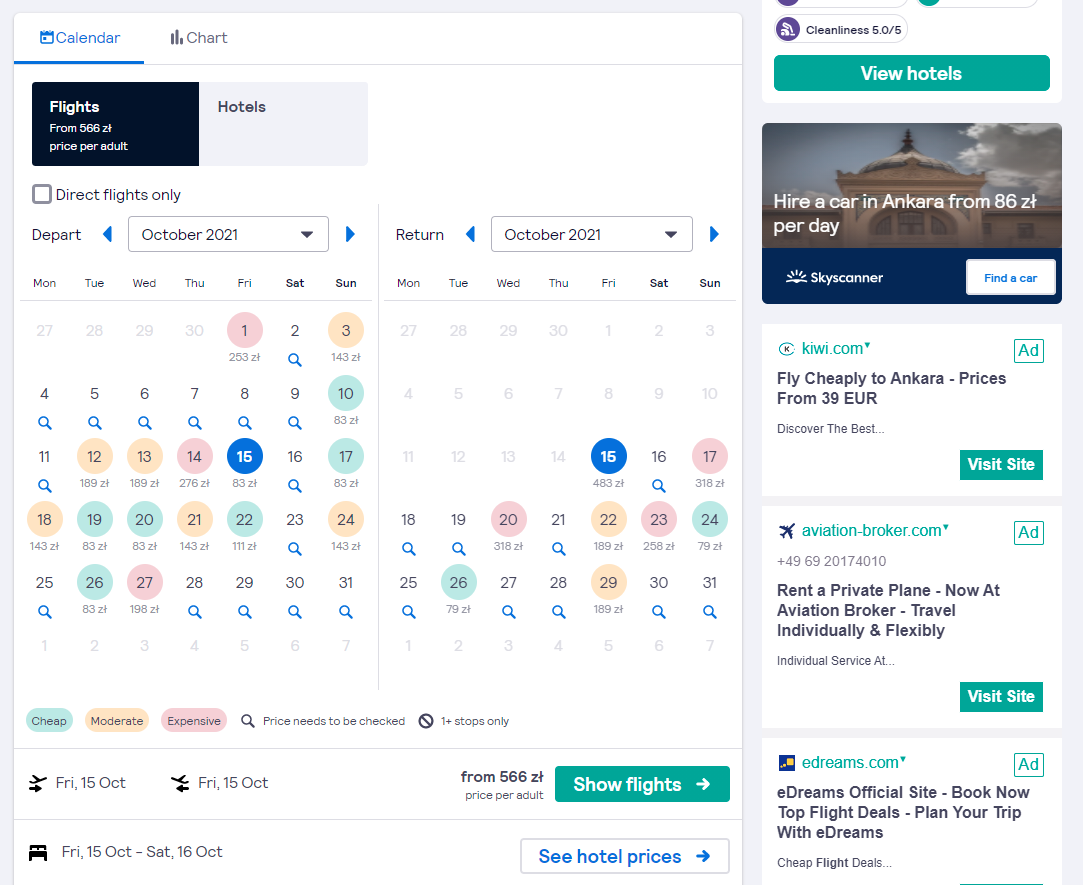Select depart date 10 October 83 zł
The image size is (1083, 885).
pos(346,394)
